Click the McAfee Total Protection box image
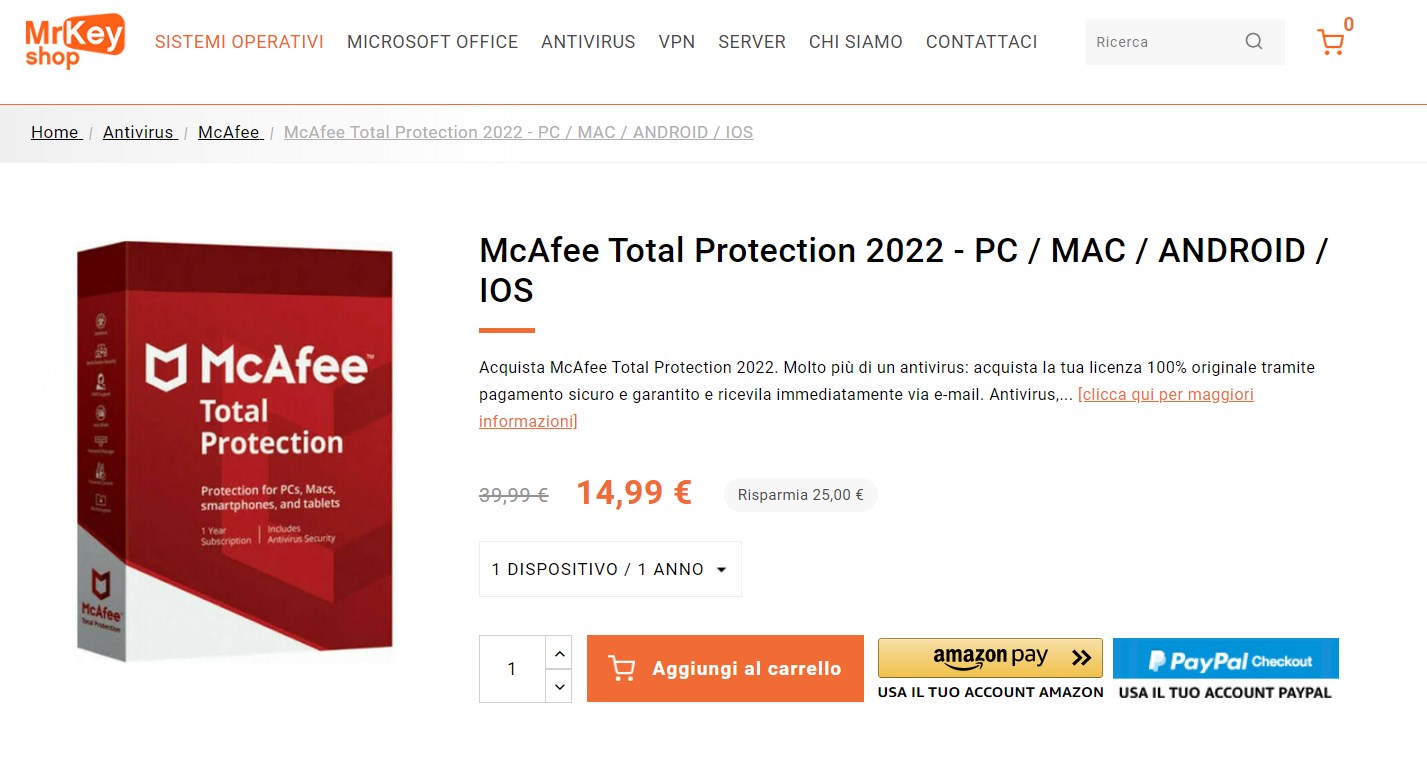This screenshot has height=770, width=1427. (x=235, y=450)
